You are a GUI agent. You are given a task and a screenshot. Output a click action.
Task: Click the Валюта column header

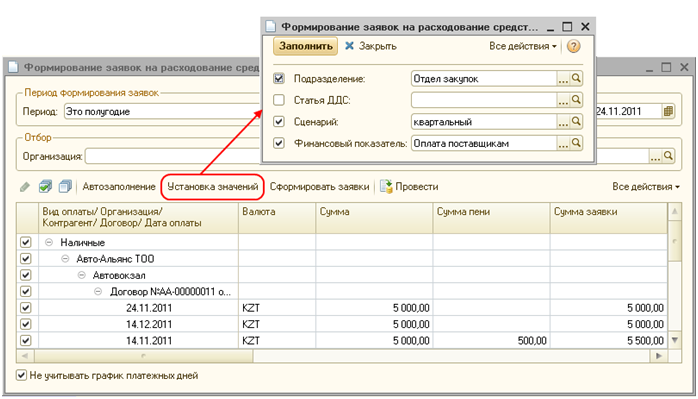click(277, 218)
